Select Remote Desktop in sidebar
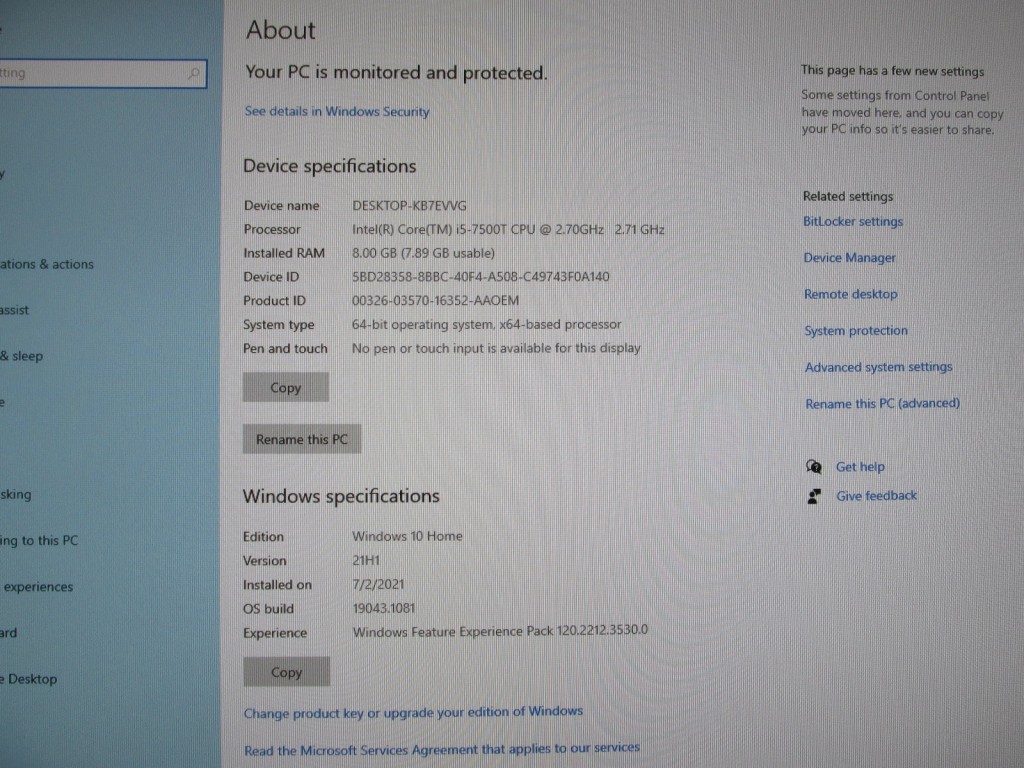1024x768 pixels. (x=29, y=679)
